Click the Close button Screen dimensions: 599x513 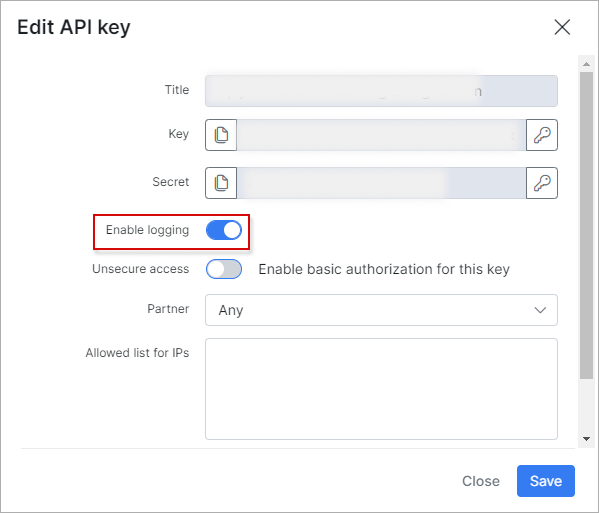pyautogui.click(x=481, y=481)
